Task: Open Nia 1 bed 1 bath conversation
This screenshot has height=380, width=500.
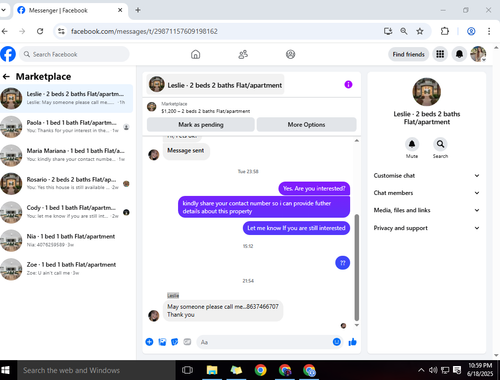Action: pyautogui.click(x=67, y=240)
